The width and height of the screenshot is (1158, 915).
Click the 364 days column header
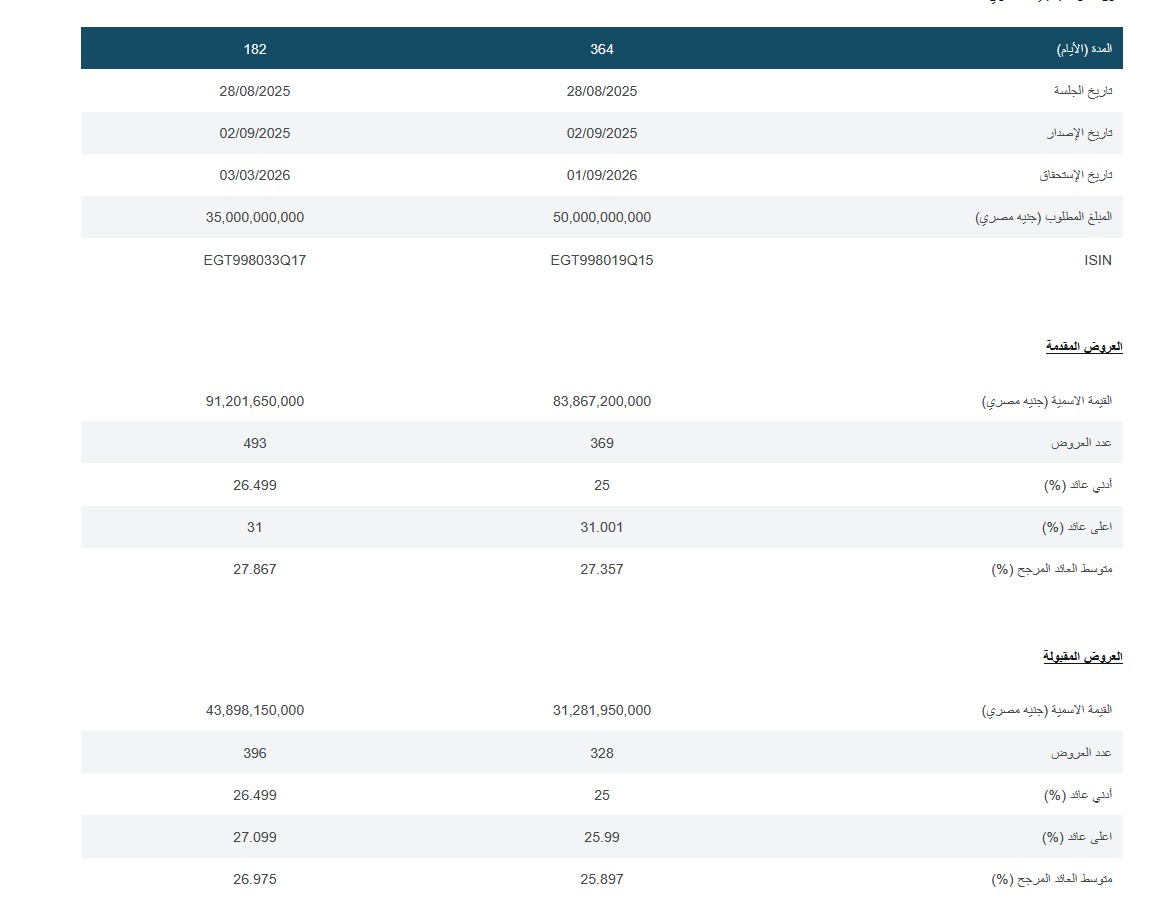click(x=602, y=49)
